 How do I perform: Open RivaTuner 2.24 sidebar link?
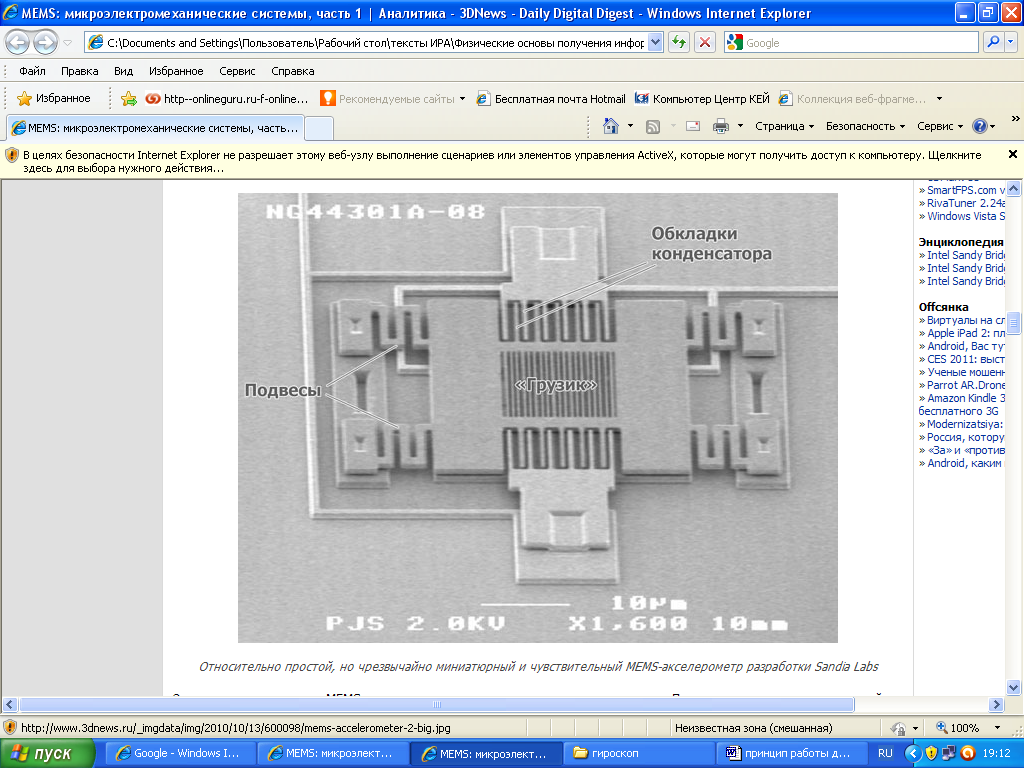tap(966, 203)
